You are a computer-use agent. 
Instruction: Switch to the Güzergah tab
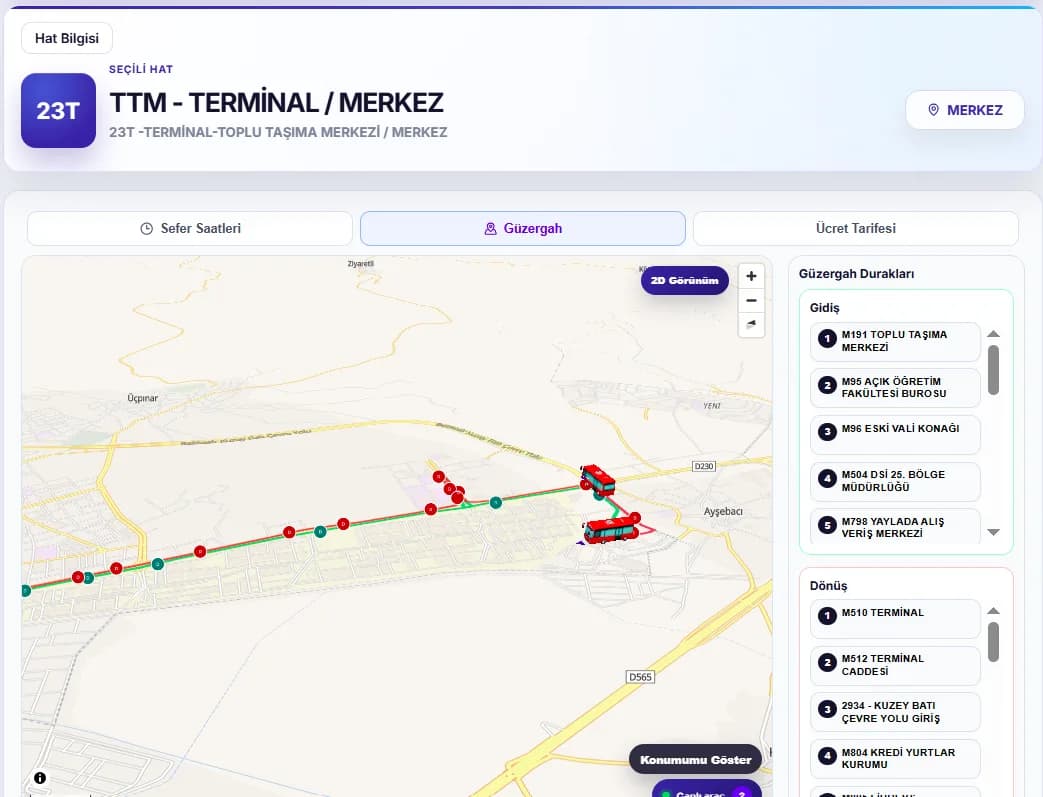tap(523, 228)
